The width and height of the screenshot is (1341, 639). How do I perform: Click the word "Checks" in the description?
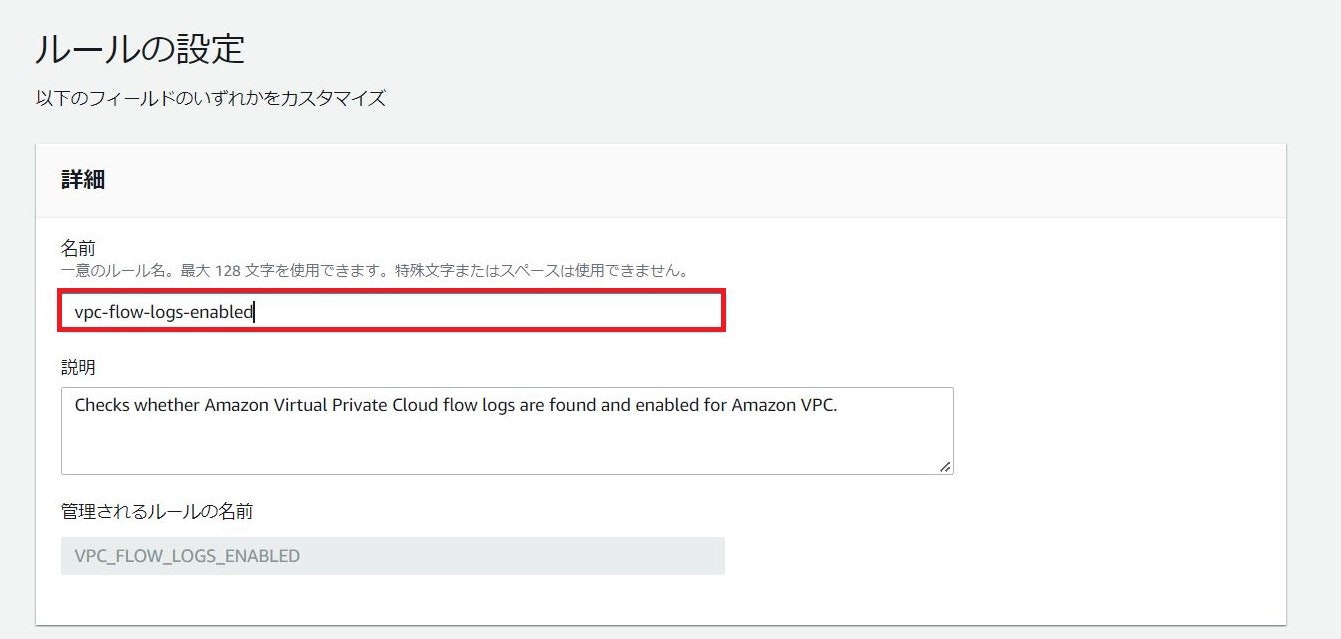[102, 405]
